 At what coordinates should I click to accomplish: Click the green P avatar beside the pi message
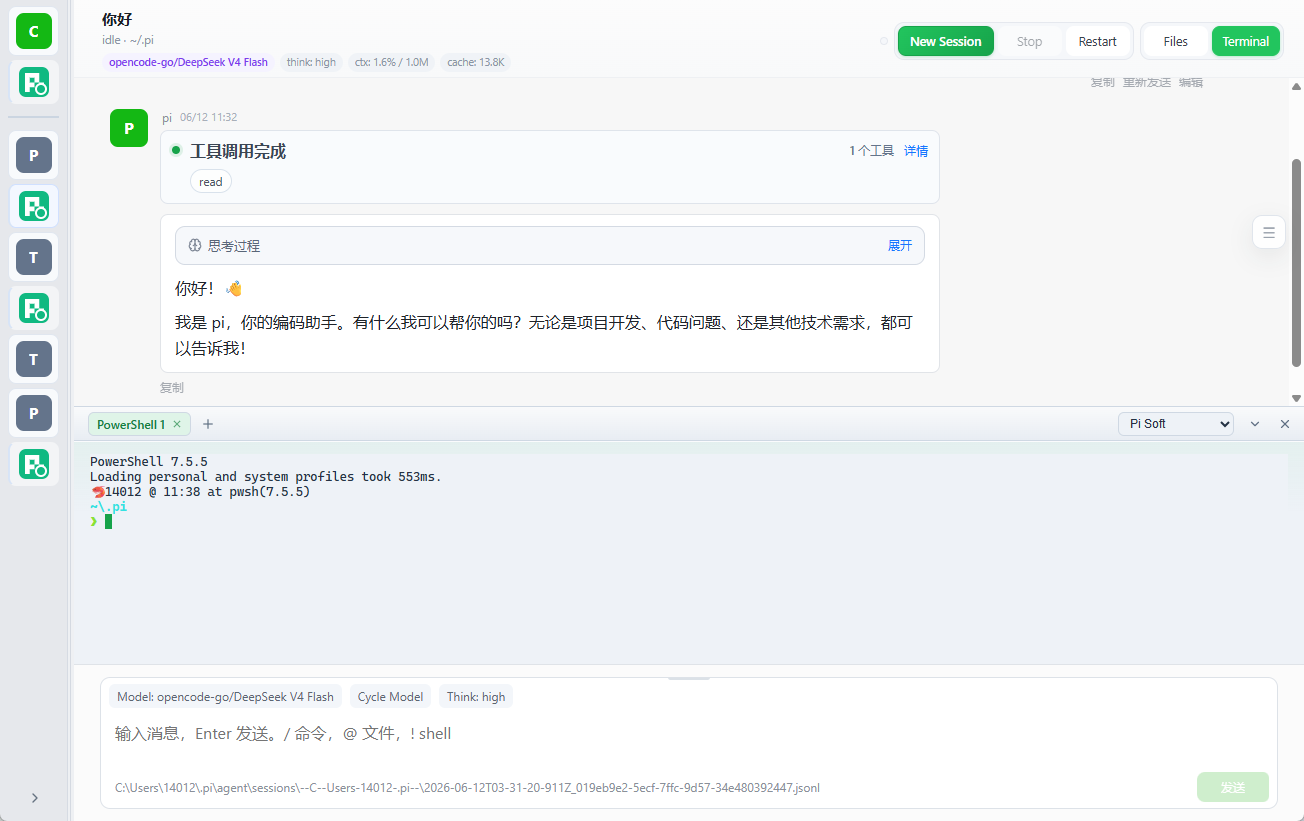(128, 128)
